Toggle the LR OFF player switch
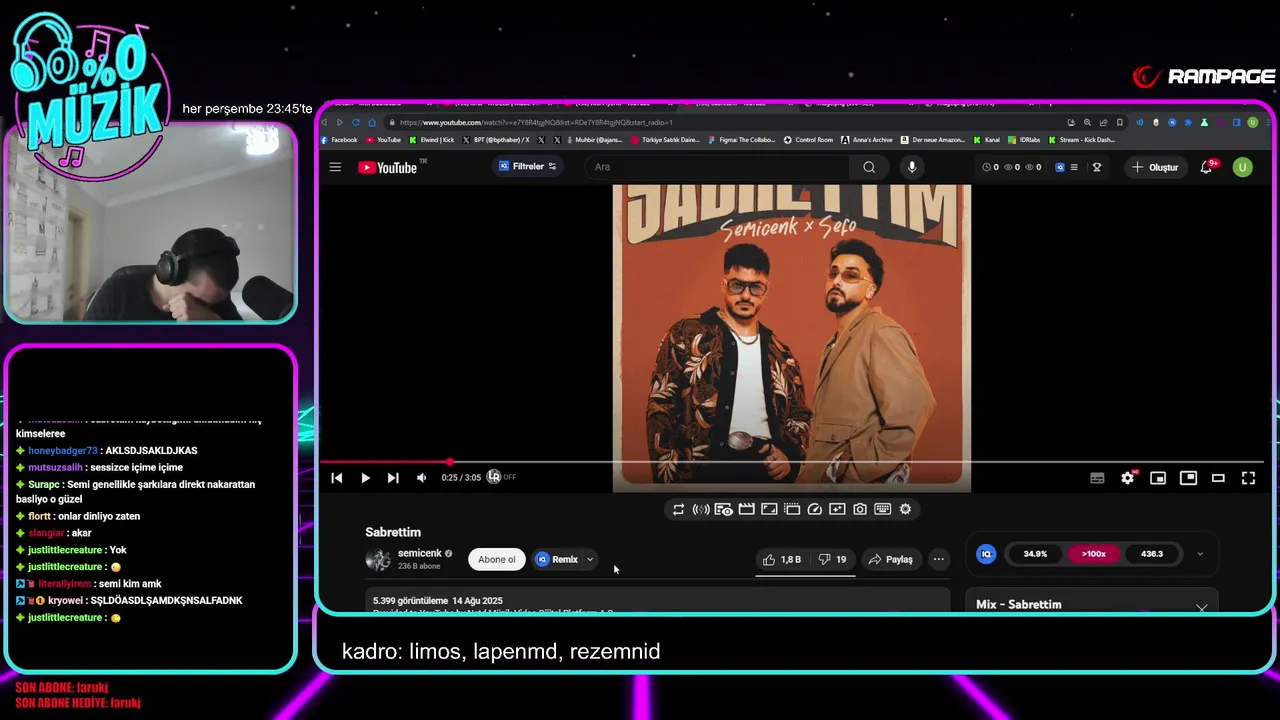1280x720 pixels. point(501,477)
